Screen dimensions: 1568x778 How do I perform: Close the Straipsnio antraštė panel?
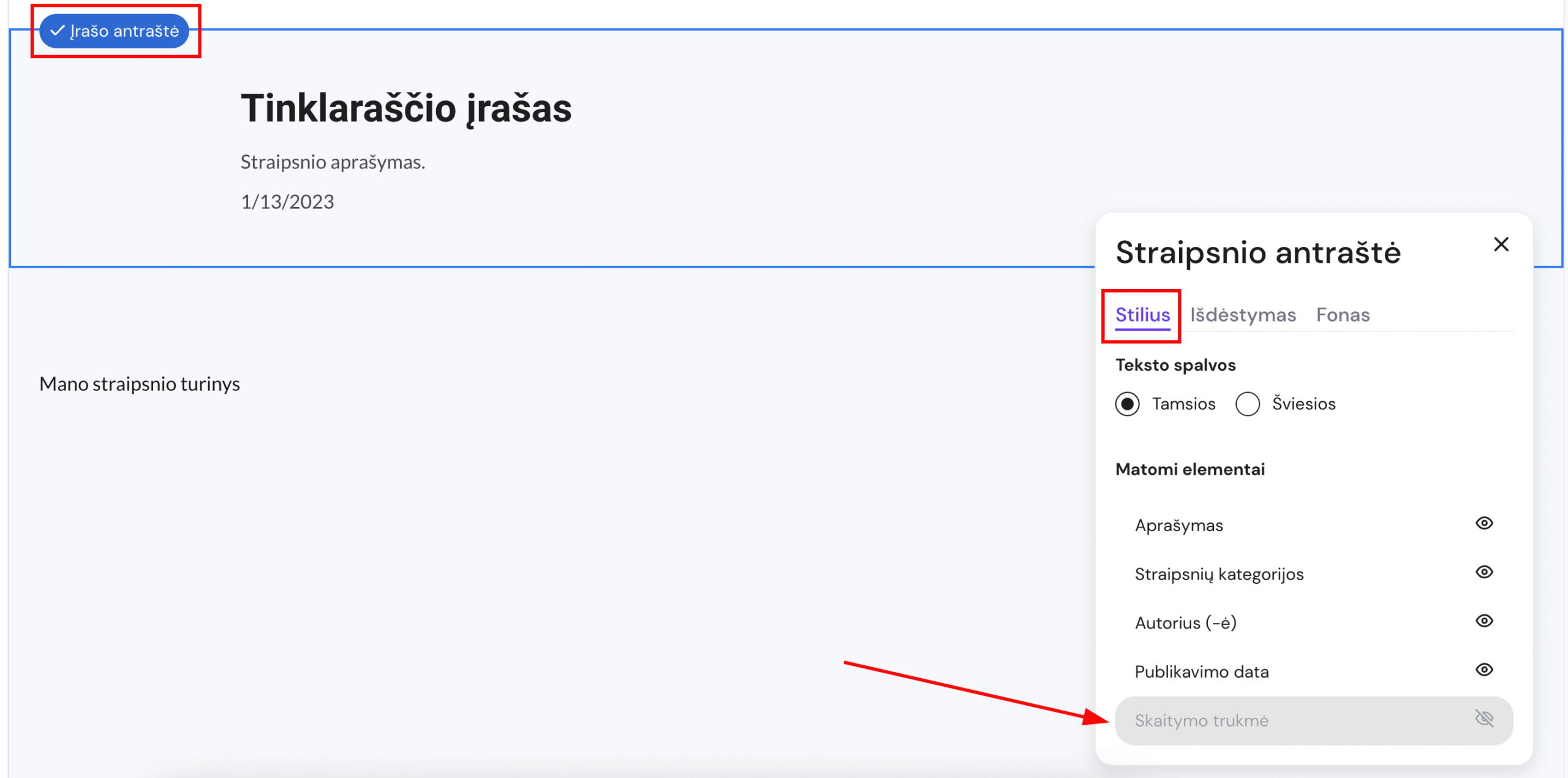(1501, 244)
